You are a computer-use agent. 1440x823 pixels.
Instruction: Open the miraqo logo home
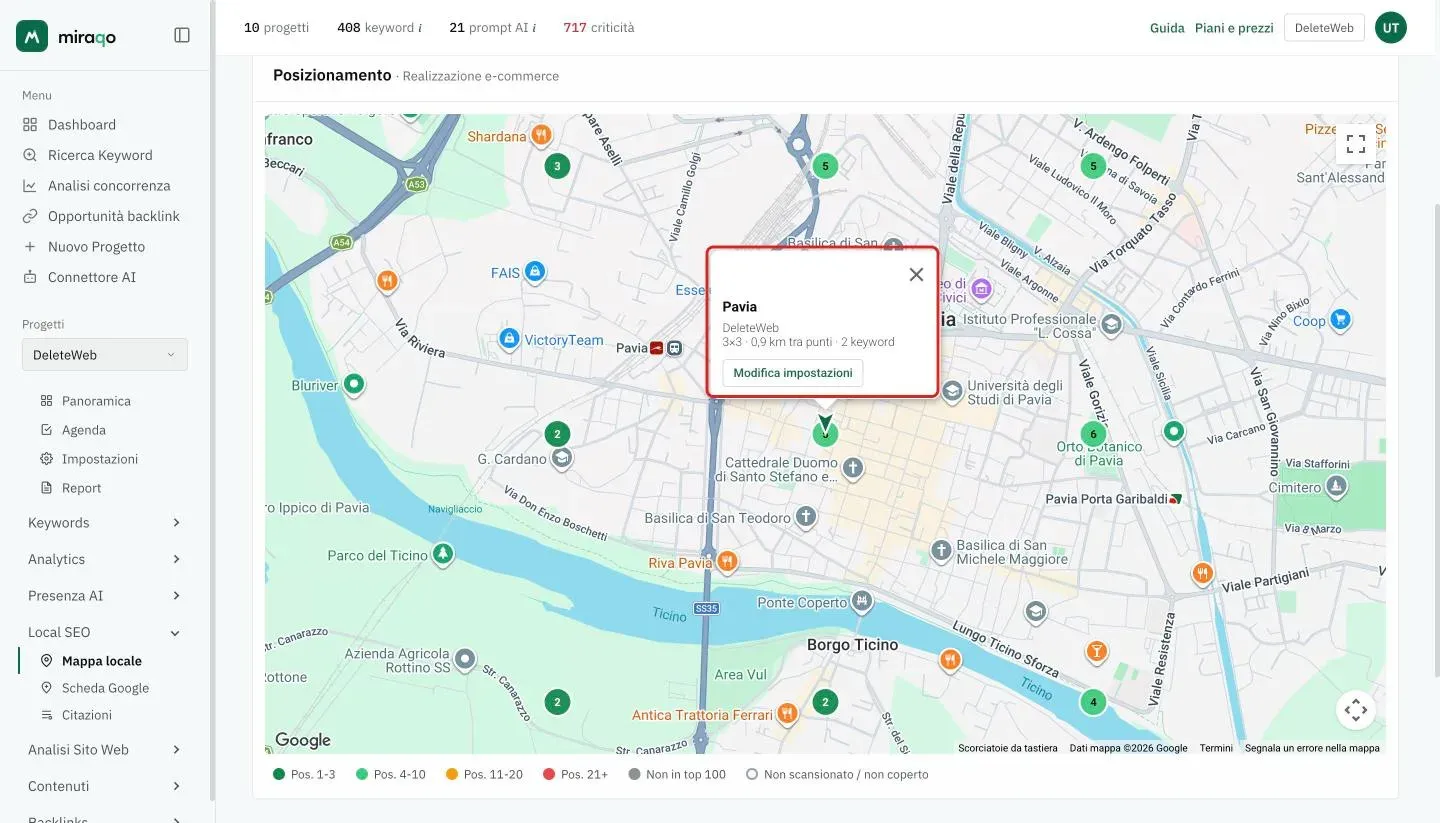coord(66,36)
